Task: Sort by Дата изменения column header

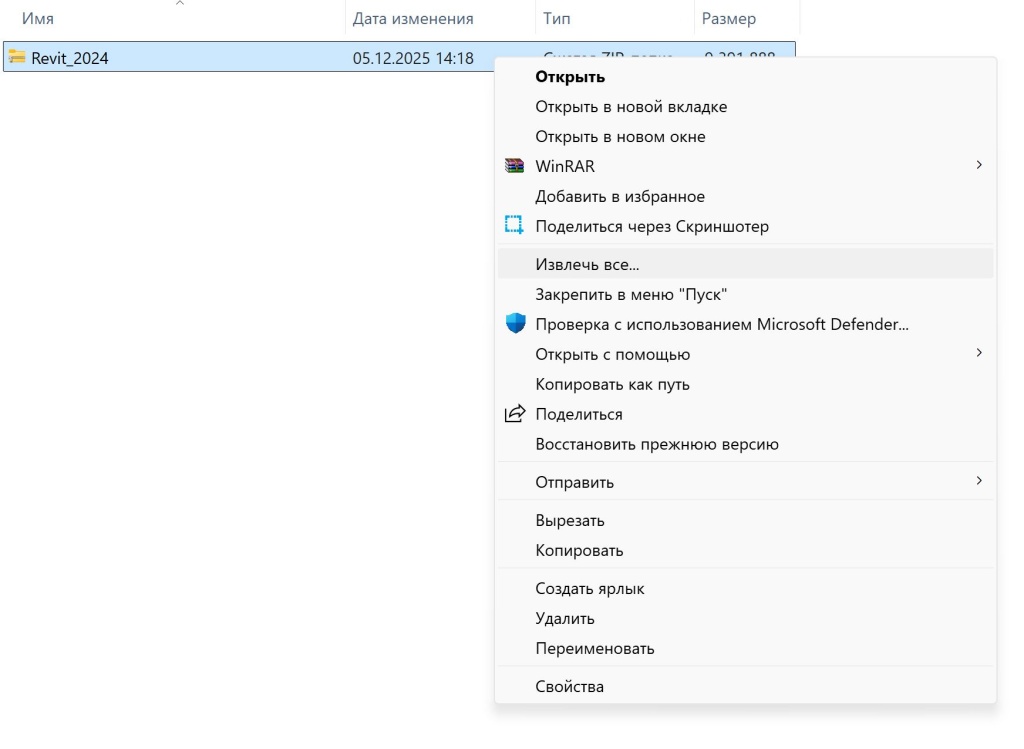Action: (x=413, y=18)
